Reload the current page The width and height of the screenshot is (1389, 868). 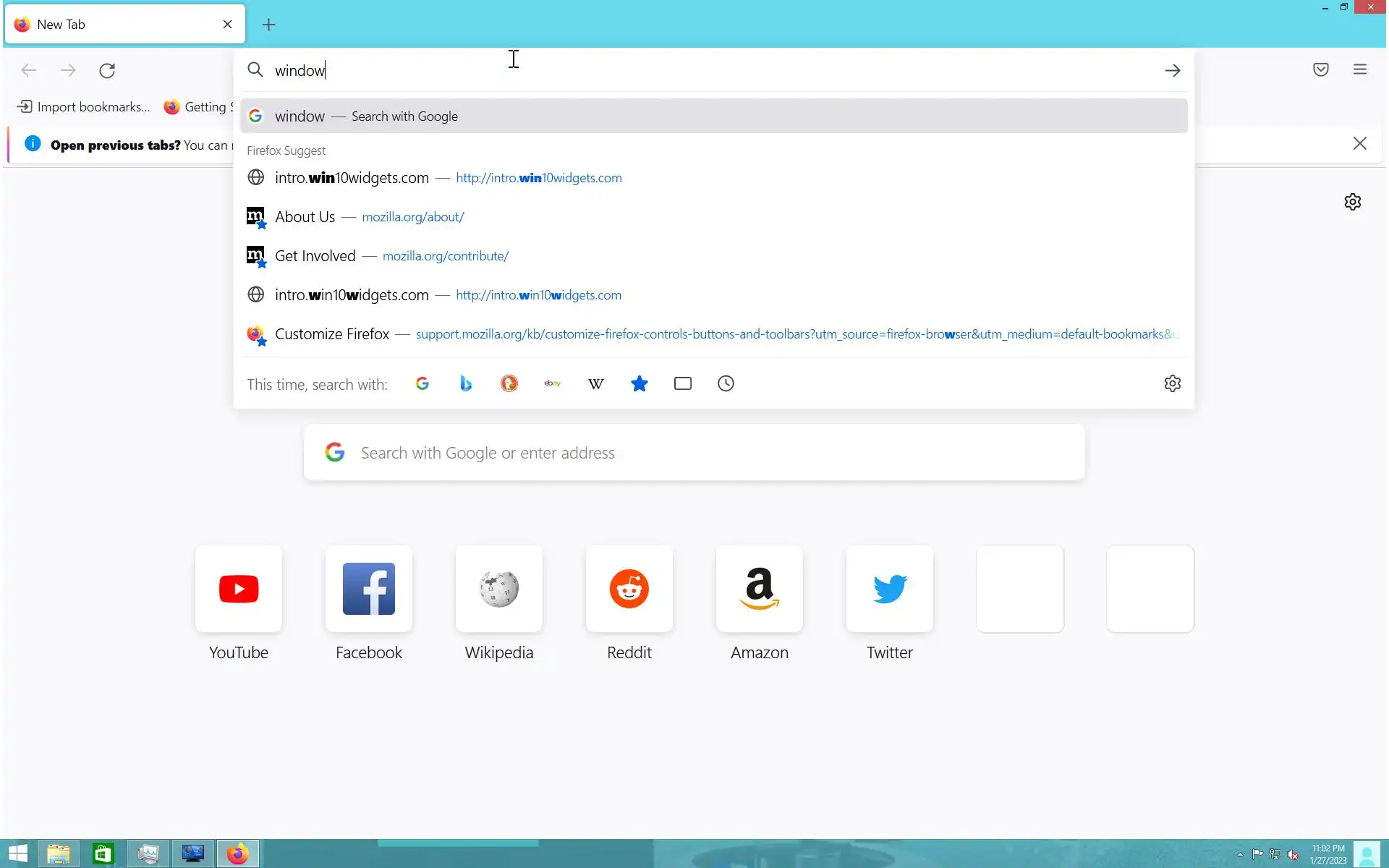pos(107,70)
